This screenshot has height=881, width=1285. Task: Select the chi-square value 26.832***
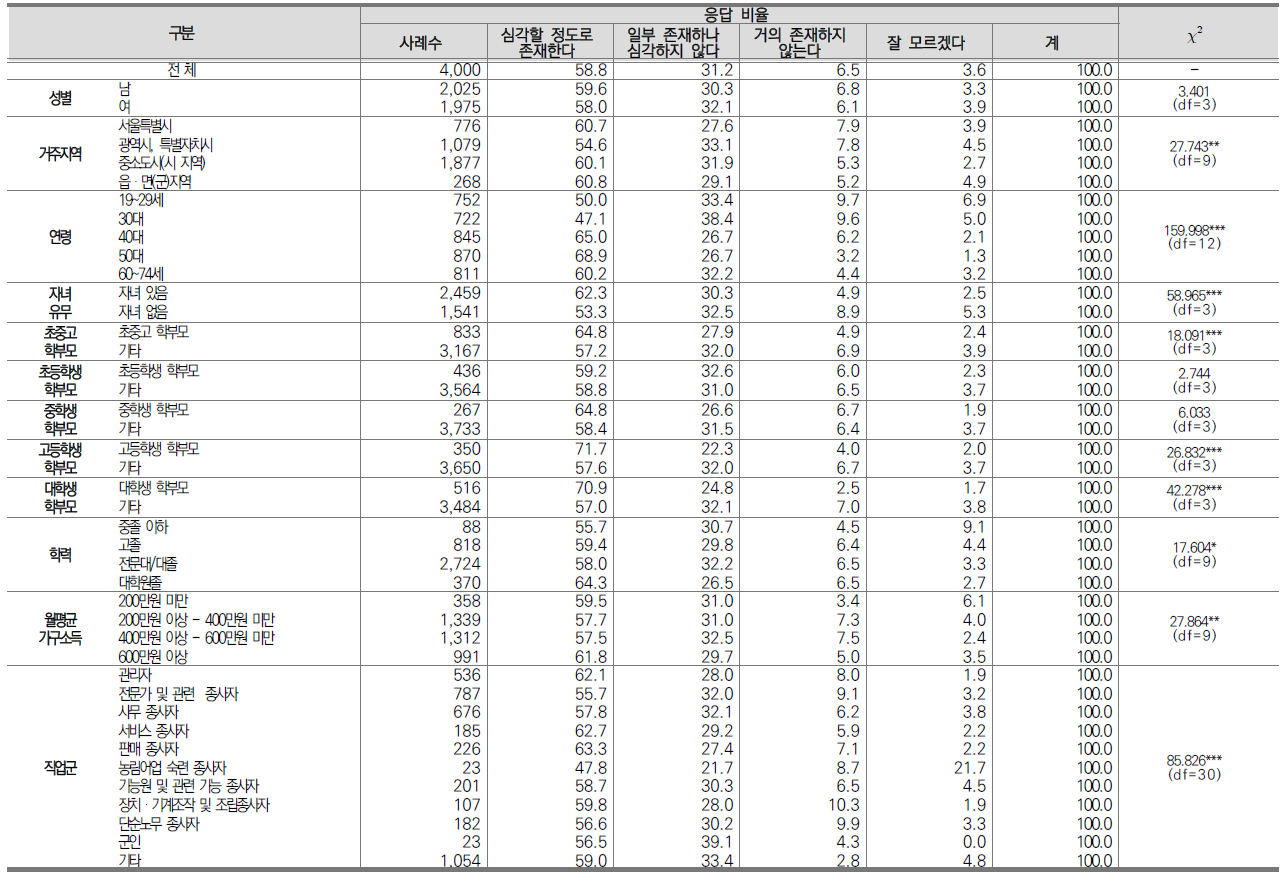pos(1195,453)
